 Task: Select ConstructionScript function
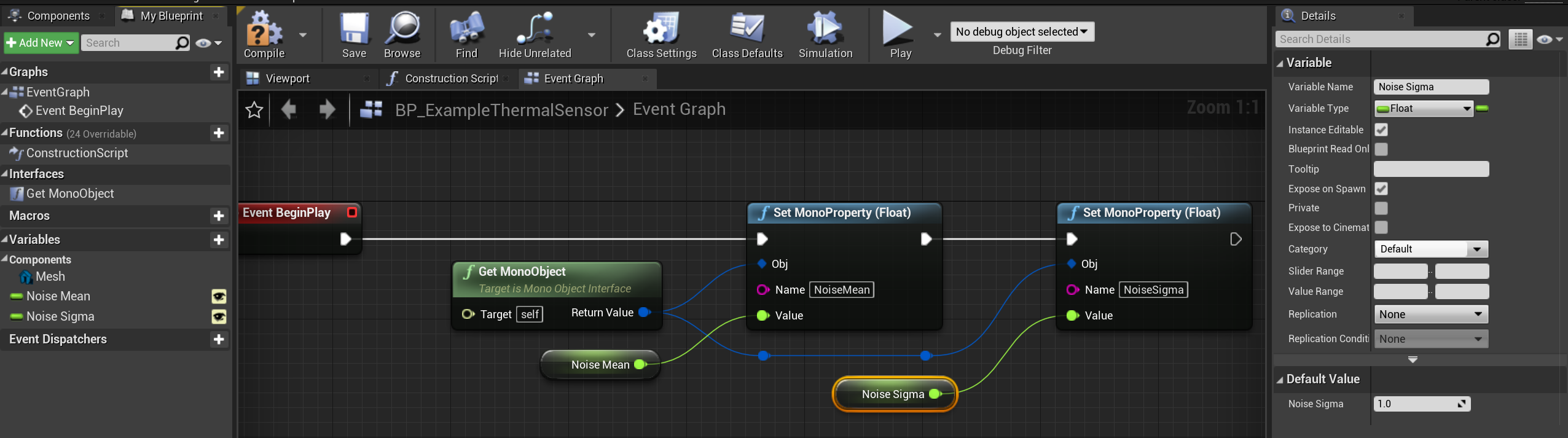point(77,153)
